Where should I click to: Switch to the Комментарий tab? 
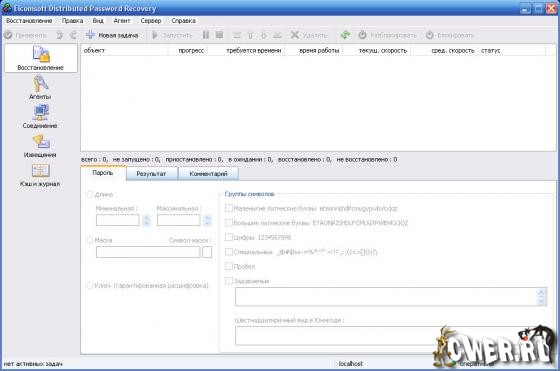208,174
